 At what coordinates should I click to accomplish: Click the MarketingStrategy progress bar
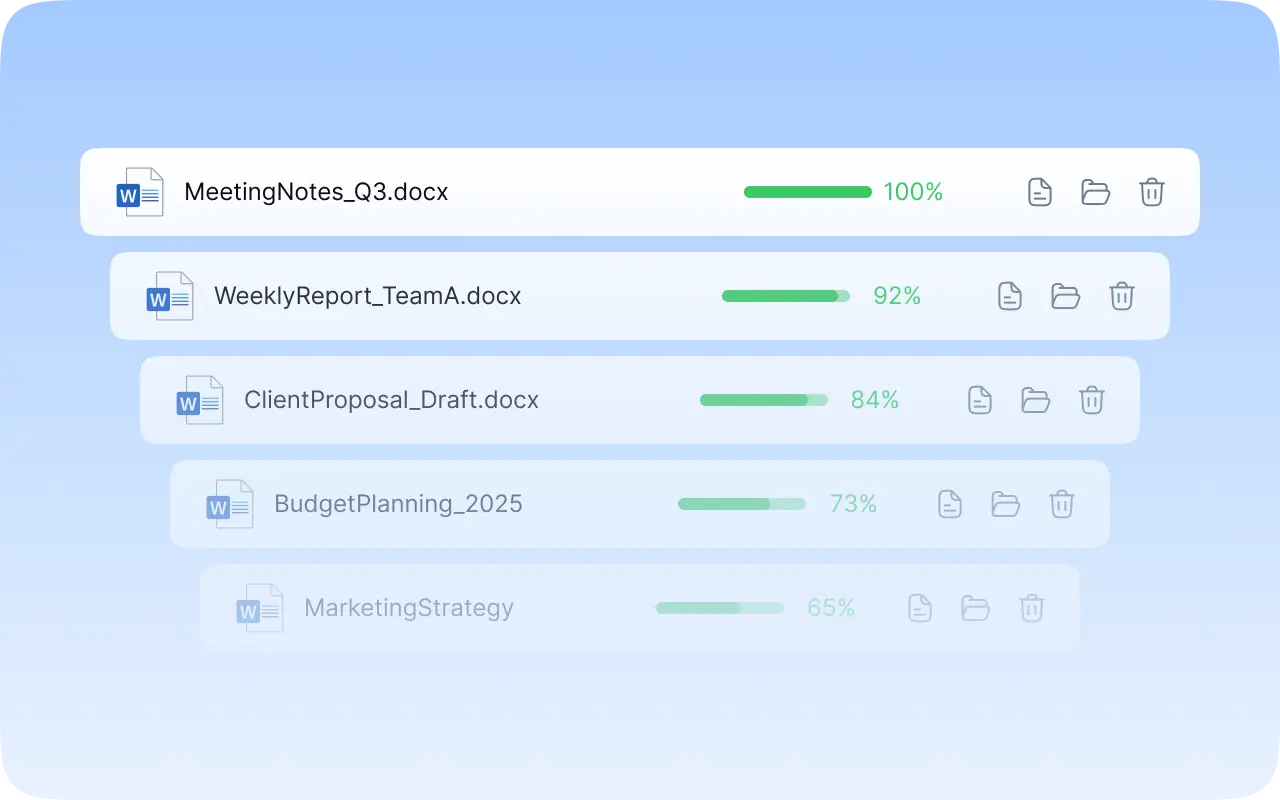(720, 608)
